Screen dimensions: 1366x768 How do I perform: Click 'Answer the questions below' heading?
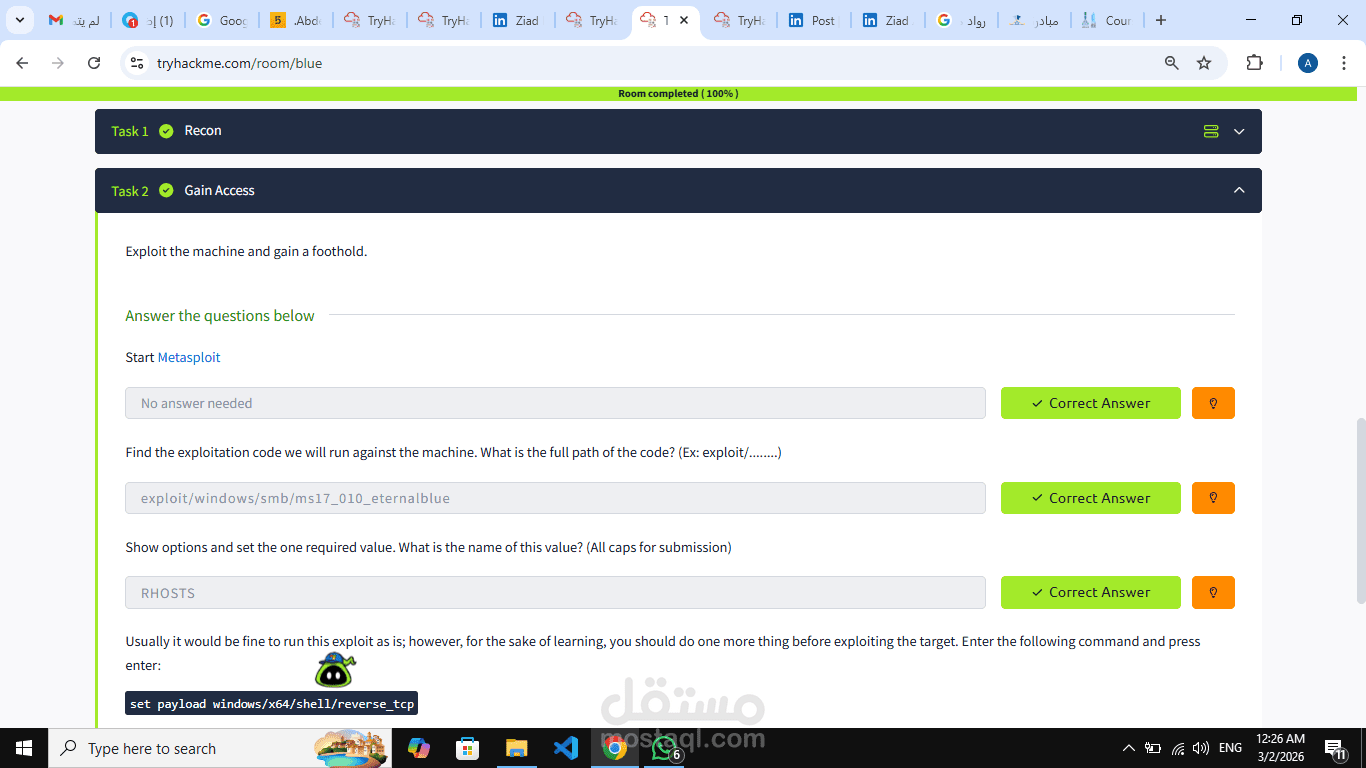point(220,316)
